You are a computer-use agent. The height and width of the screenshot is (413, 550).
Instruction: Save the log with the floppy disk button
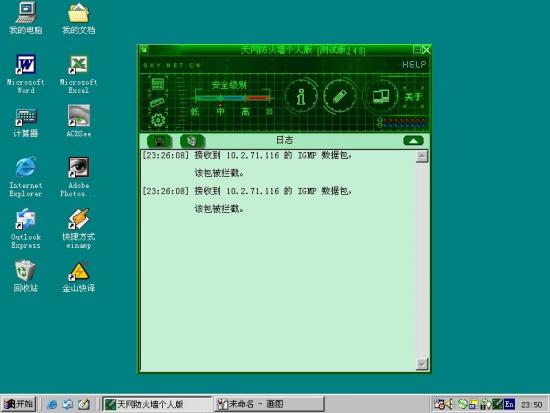pyautogui.click(x=160, y=141)
